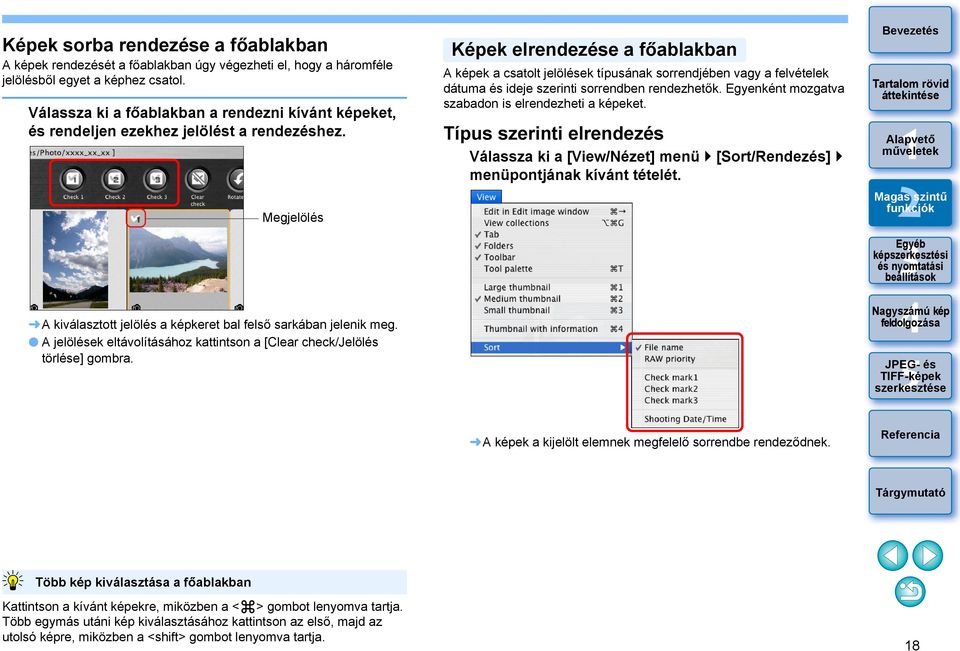
Task: Open Alapvető műveletek chapter
Action: click(x=910, y=145)
